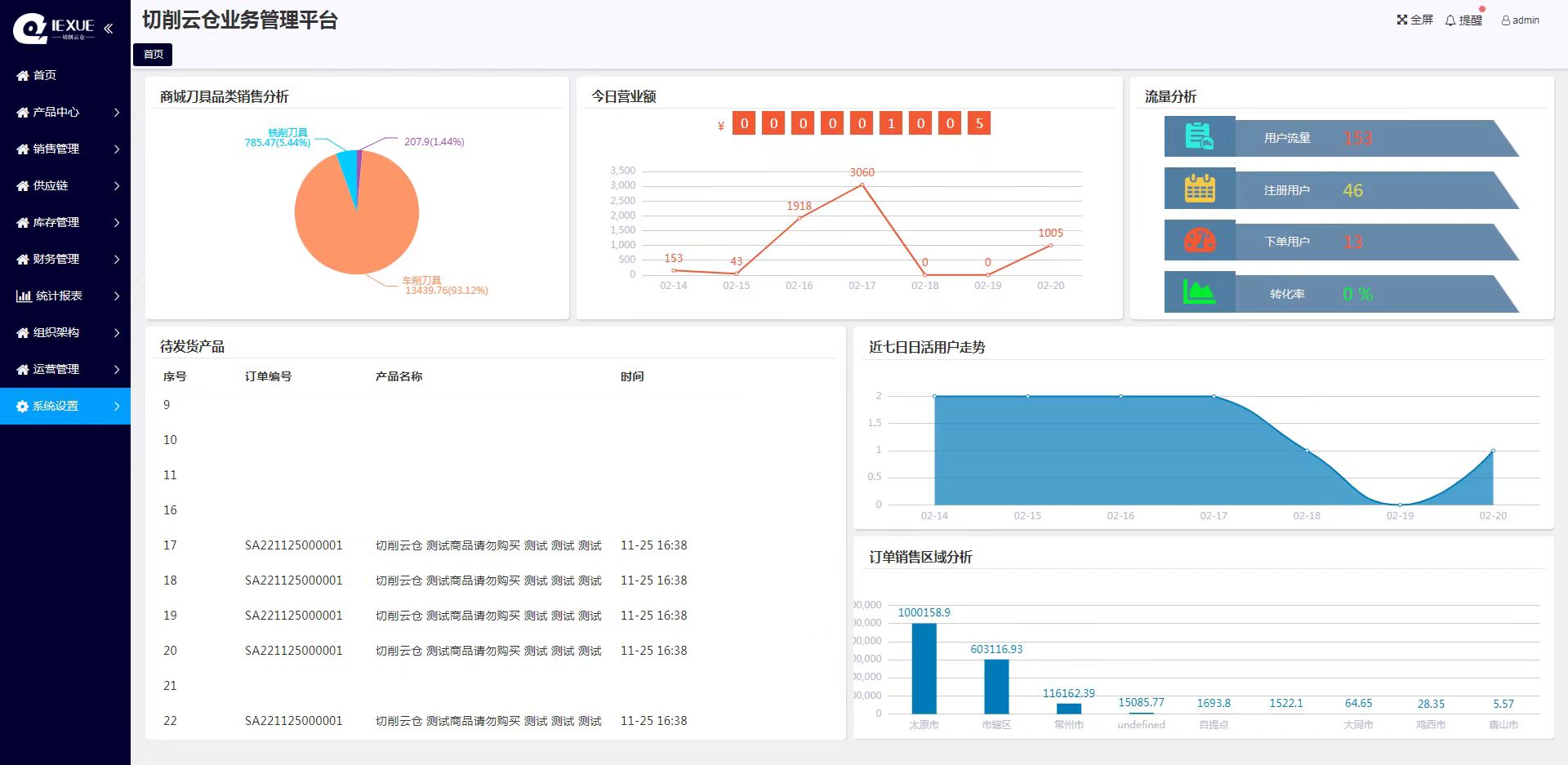Click the 1000158.9 value label
Viewport: 1568px width, 765px height.
924,612
